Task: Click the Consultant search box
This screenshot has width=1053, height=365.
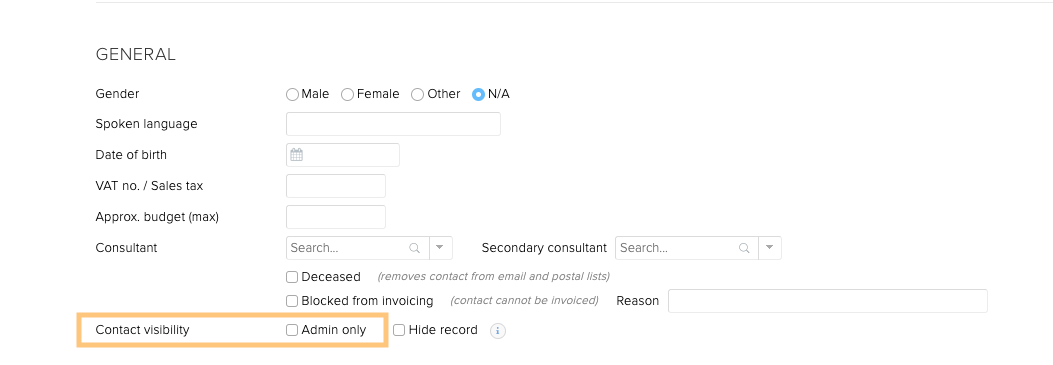Action: (357, 248)
